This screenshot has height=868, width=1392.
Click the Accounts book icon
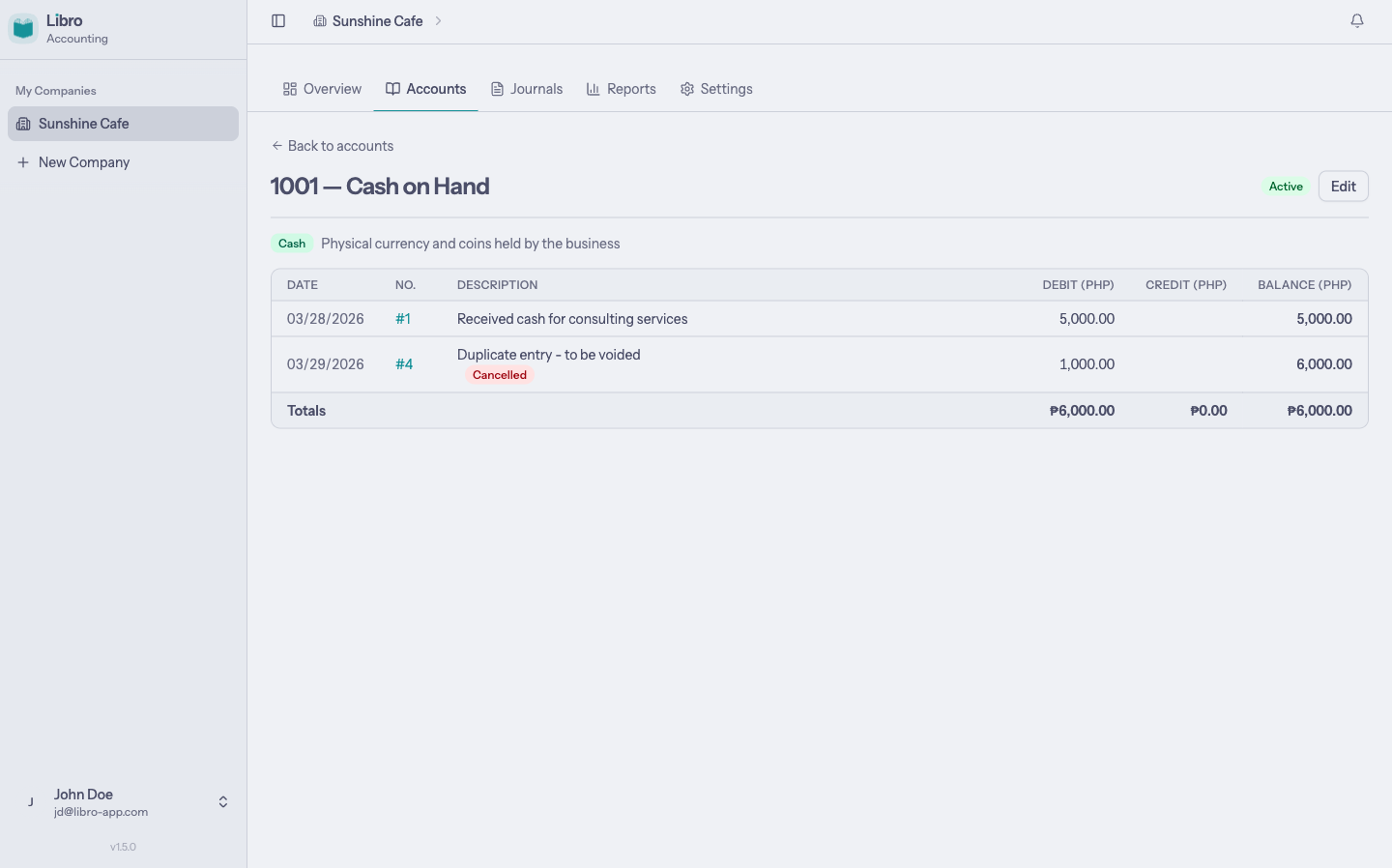pyautogui.click(x=393, y=88)
